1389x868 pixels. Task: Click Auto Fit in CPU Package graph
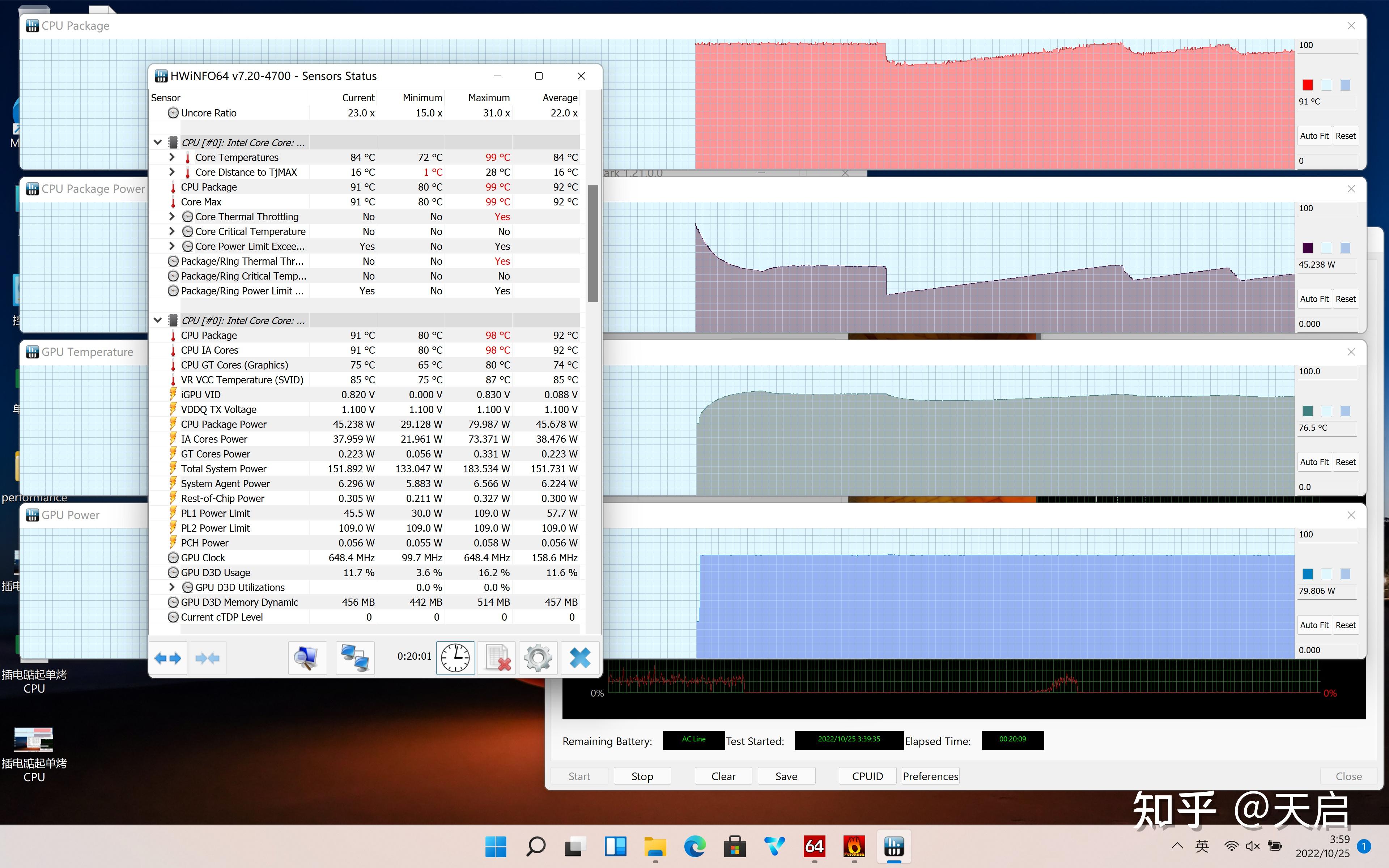[1314, 136]
